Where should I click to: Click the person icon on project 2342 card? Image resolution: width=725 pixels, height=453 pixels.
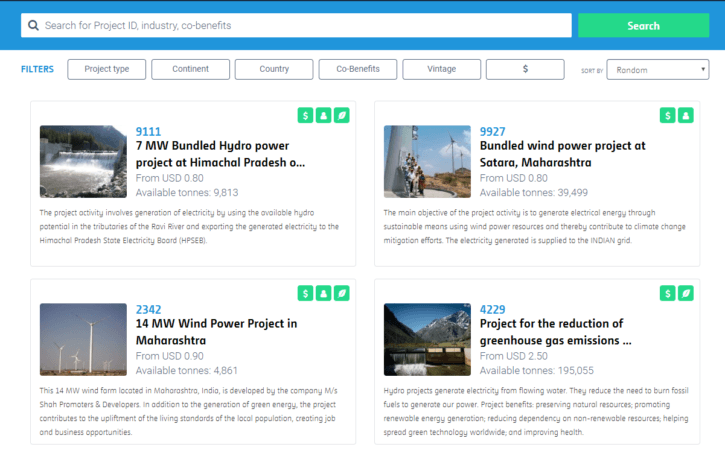pyautogui.click(x=323, y=293)
